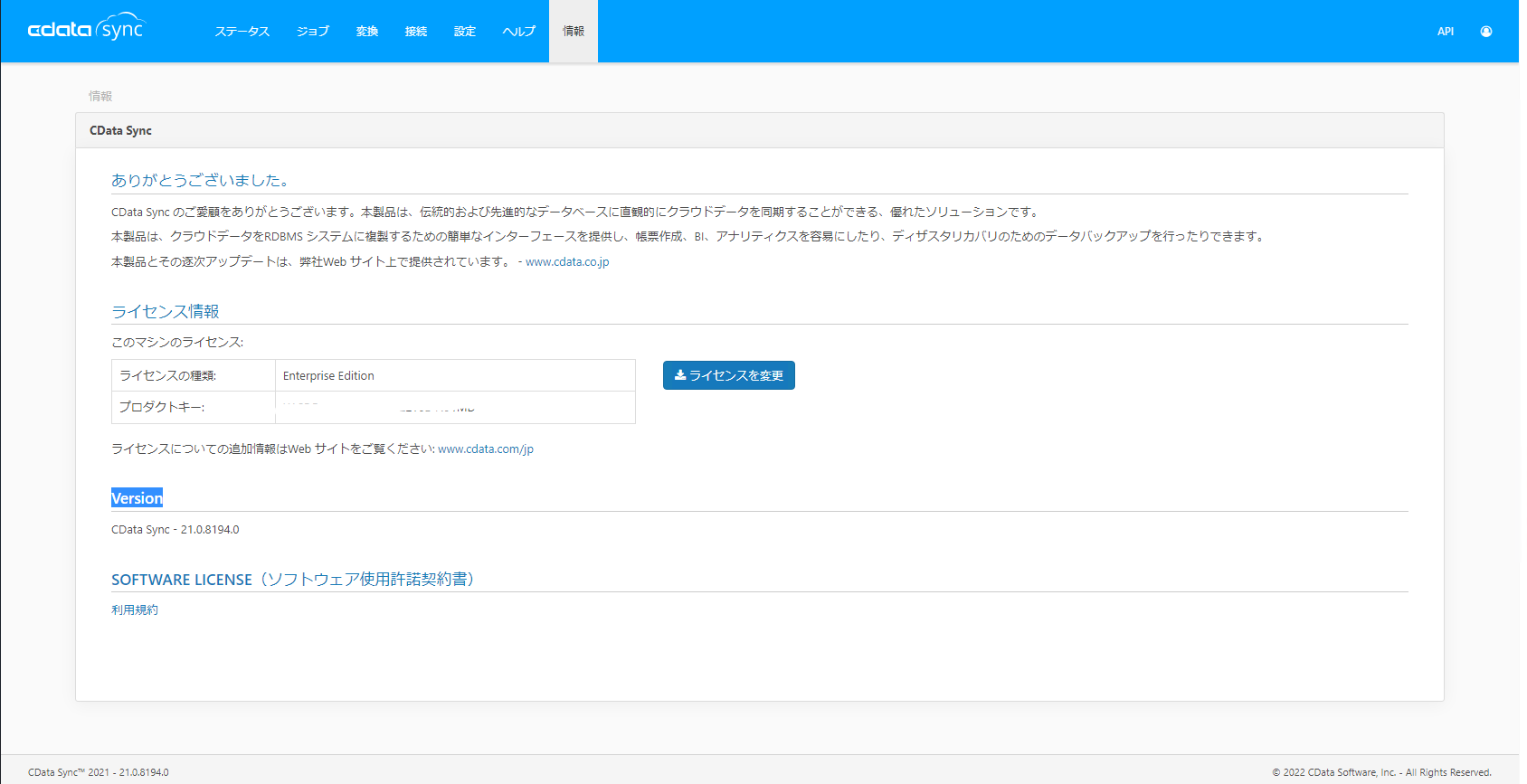
Task: Open the 接続 menu
Action: coord(416,32)
